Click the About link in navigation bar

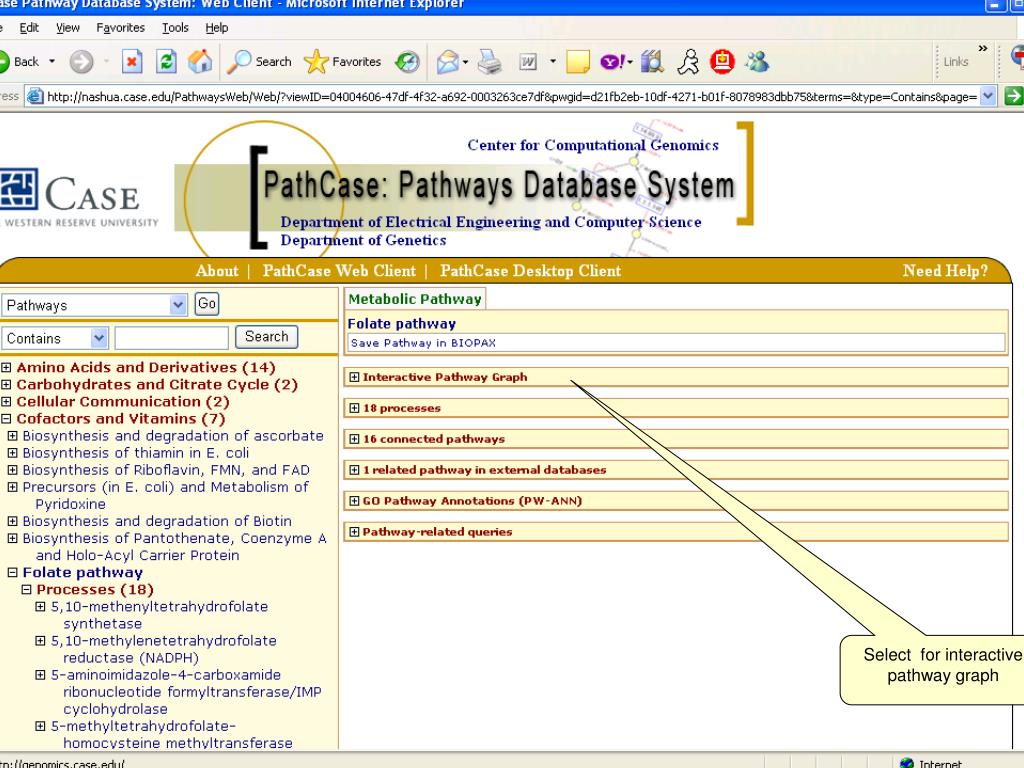[217, 271]
